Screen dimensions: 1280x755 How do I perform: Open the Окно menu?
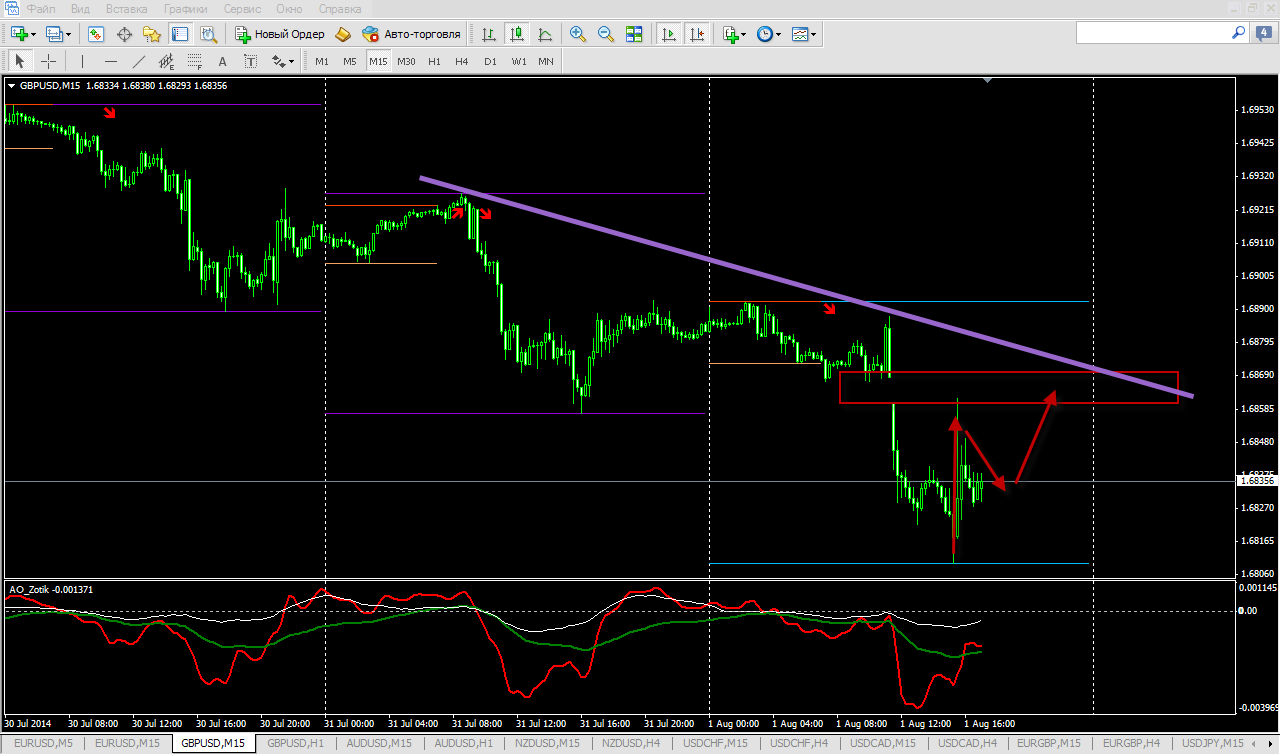(289, 8)
